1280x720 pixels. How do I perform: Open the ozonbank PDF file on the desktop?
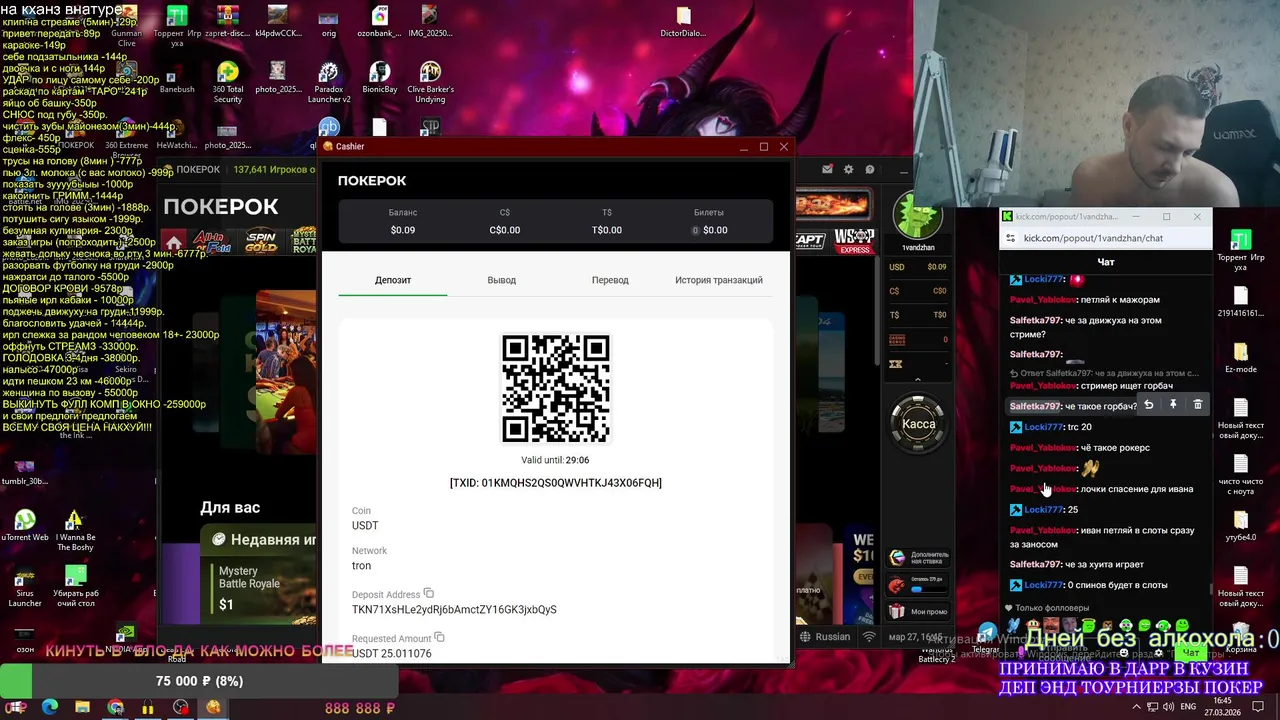click(379, 21)
